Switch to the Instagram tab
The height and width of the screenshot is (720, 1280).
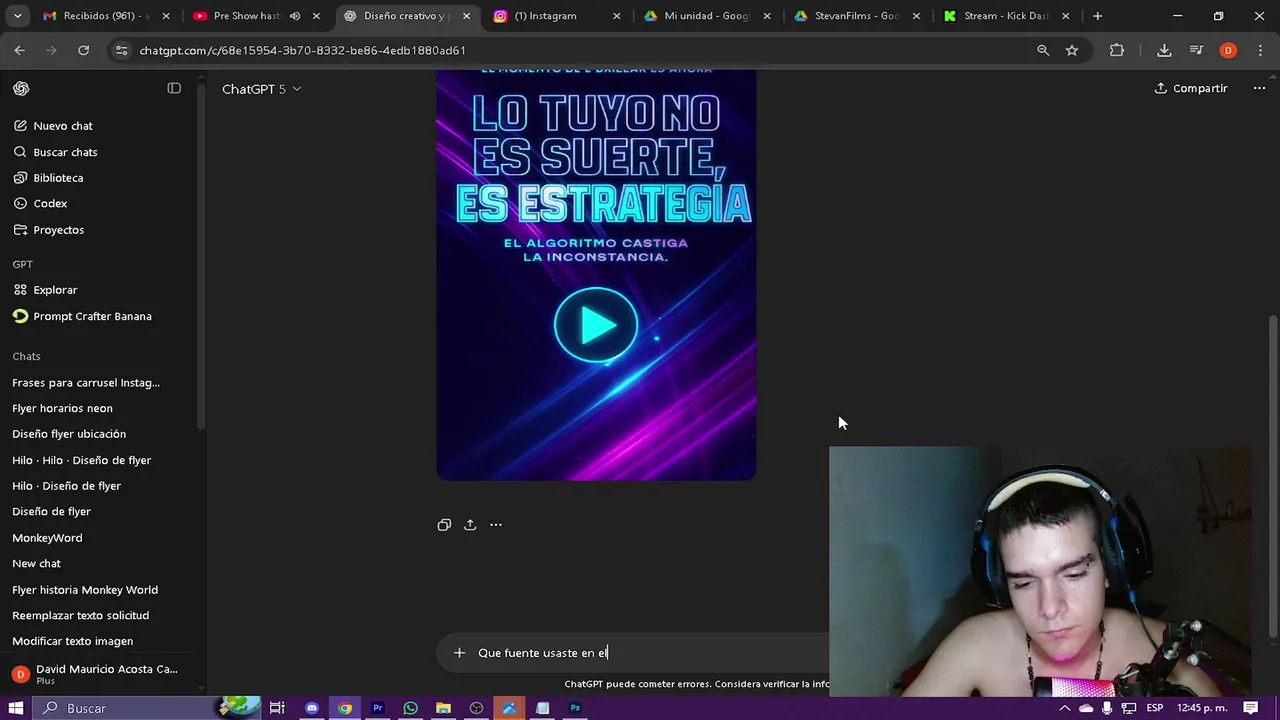point(546,16)
